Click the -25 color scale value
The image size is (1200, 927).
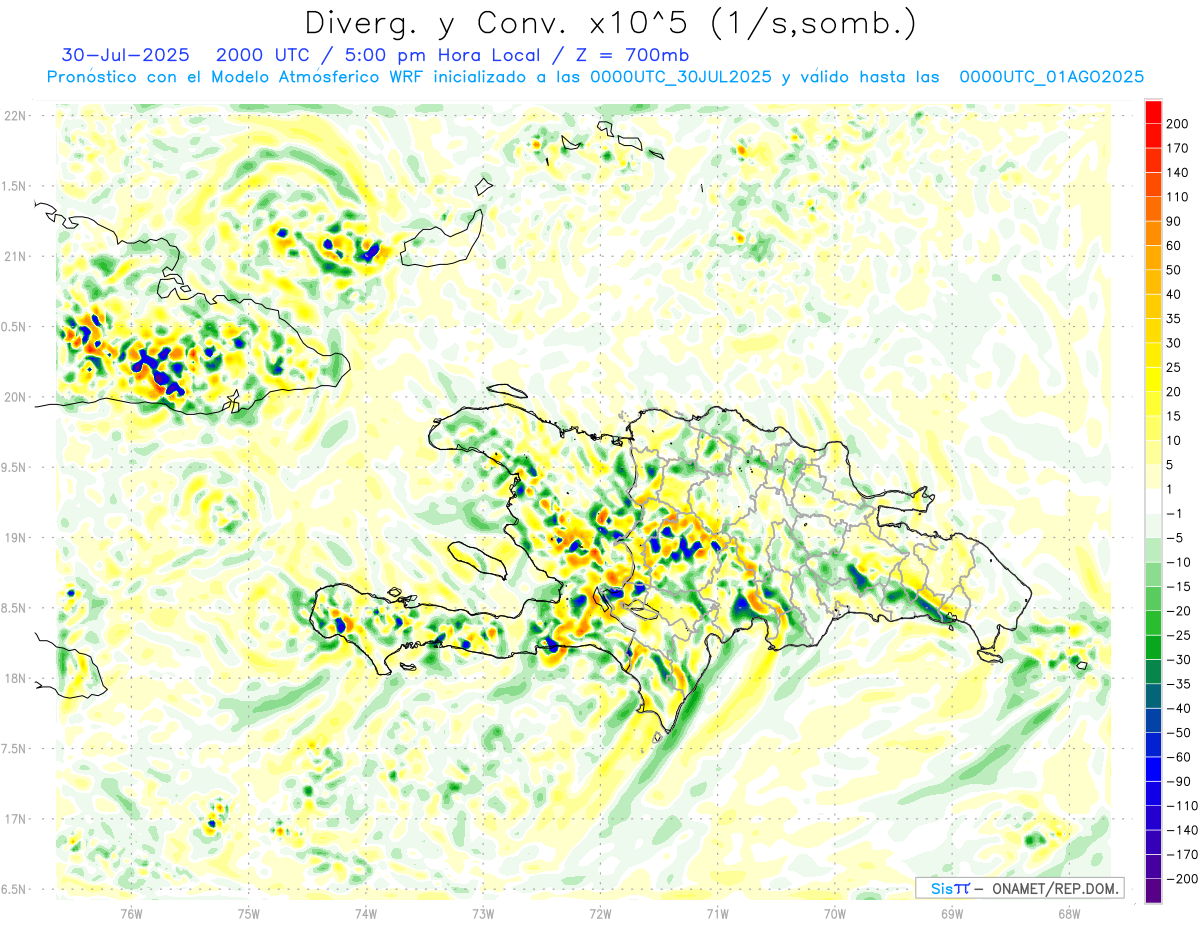(x=1177, y=635)
